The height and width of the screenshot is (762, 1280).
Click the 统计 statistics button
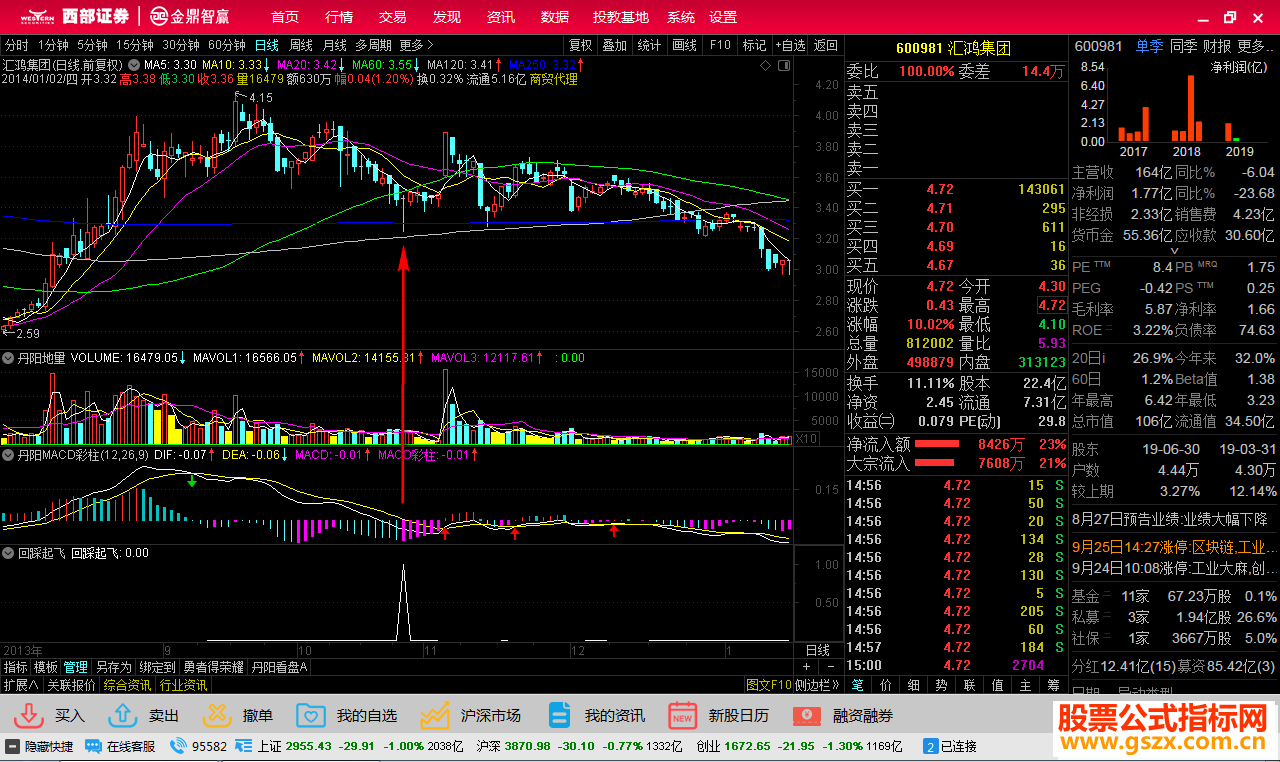pos(649,45)
